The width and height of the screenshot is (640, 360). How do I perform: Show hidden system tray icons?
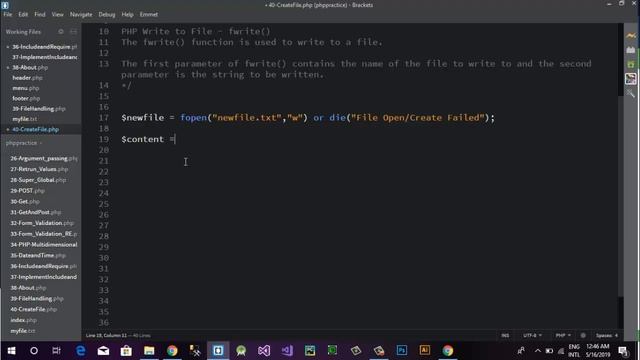(x=538, y=351)
